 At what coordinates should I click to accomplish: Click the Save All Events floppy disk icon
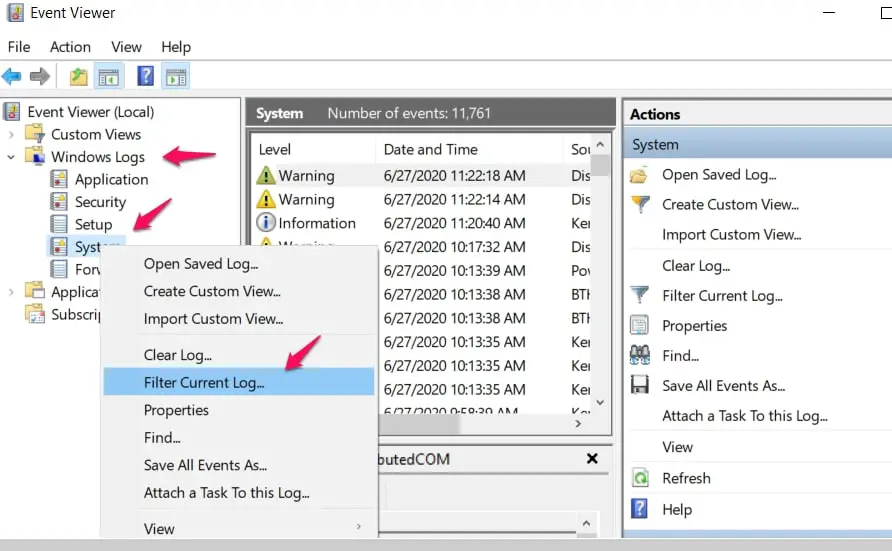click(640, 385)
